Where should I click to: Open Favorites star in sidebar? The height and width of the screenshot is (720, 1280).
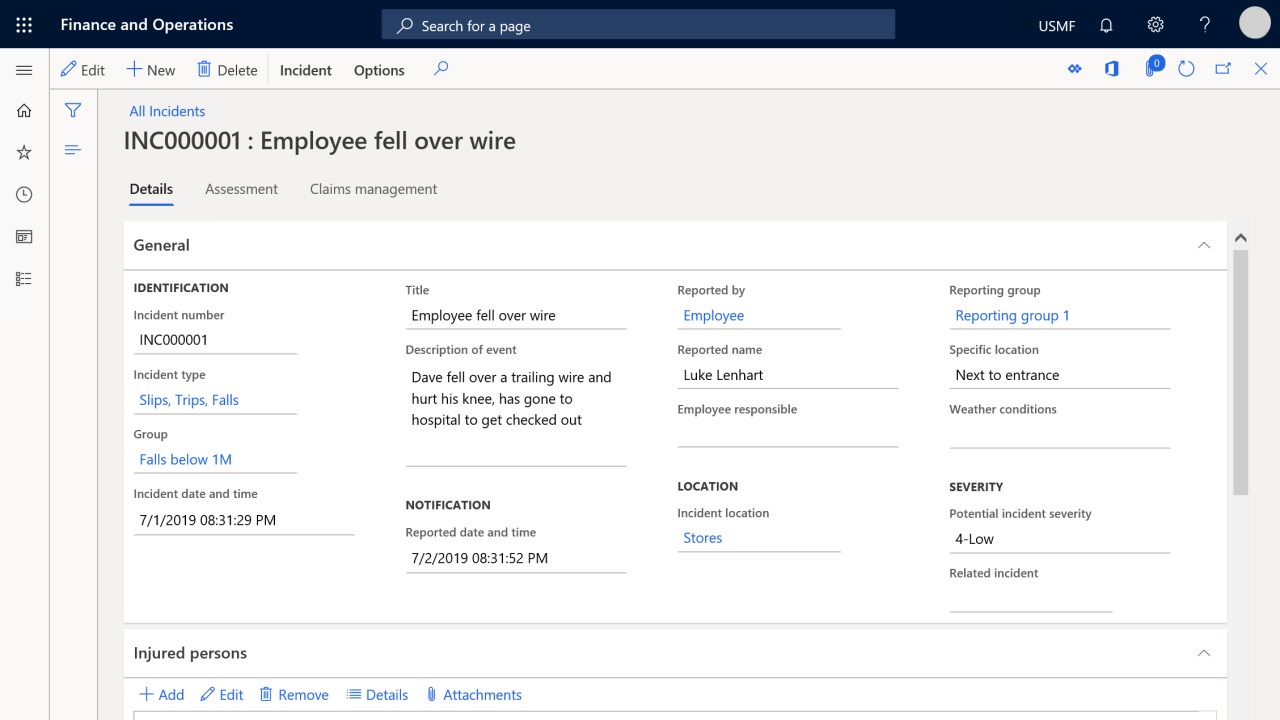click(24, 153)
